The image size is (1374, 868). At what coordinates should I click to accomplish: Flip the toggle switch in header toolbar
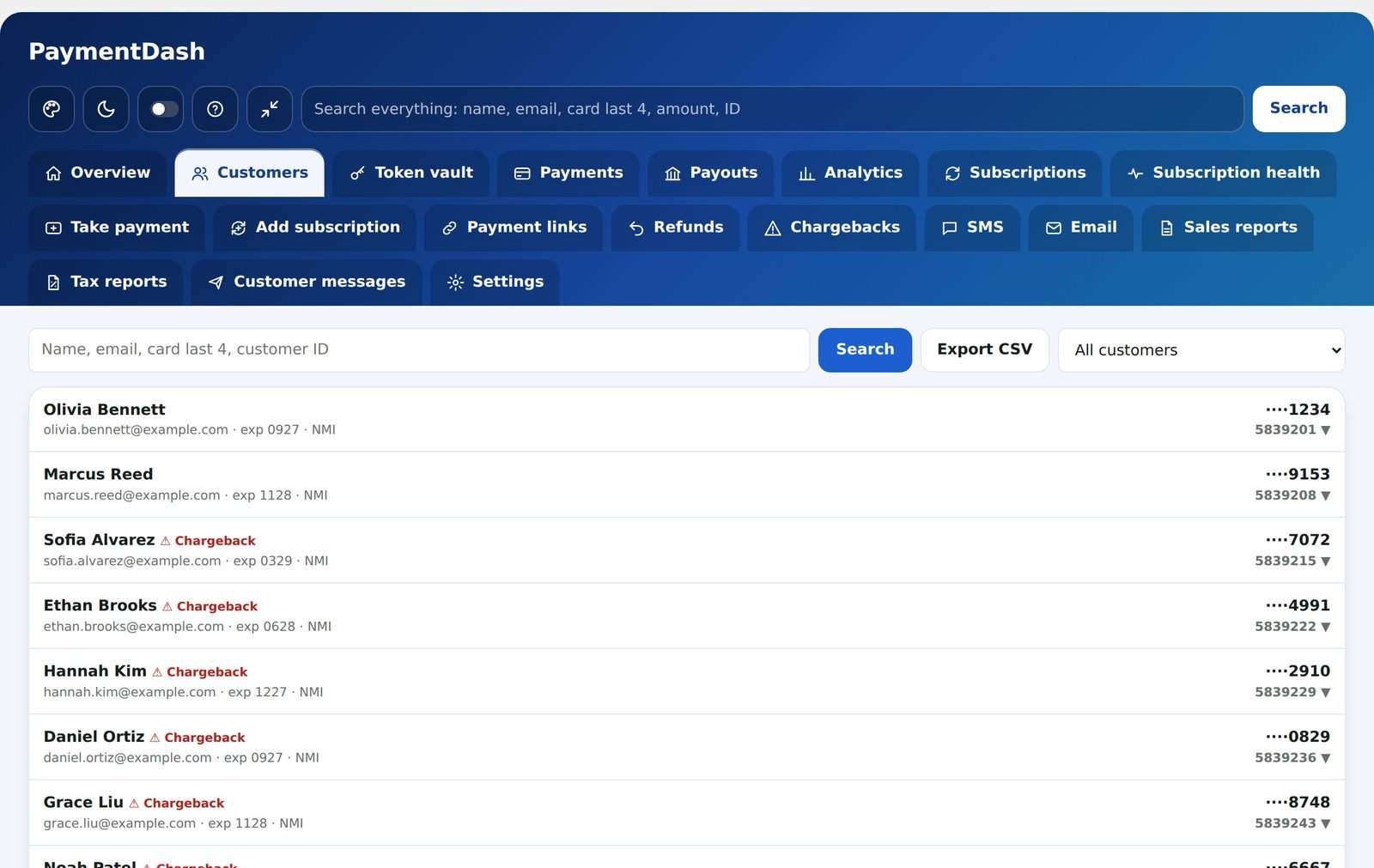click(161, 109)
